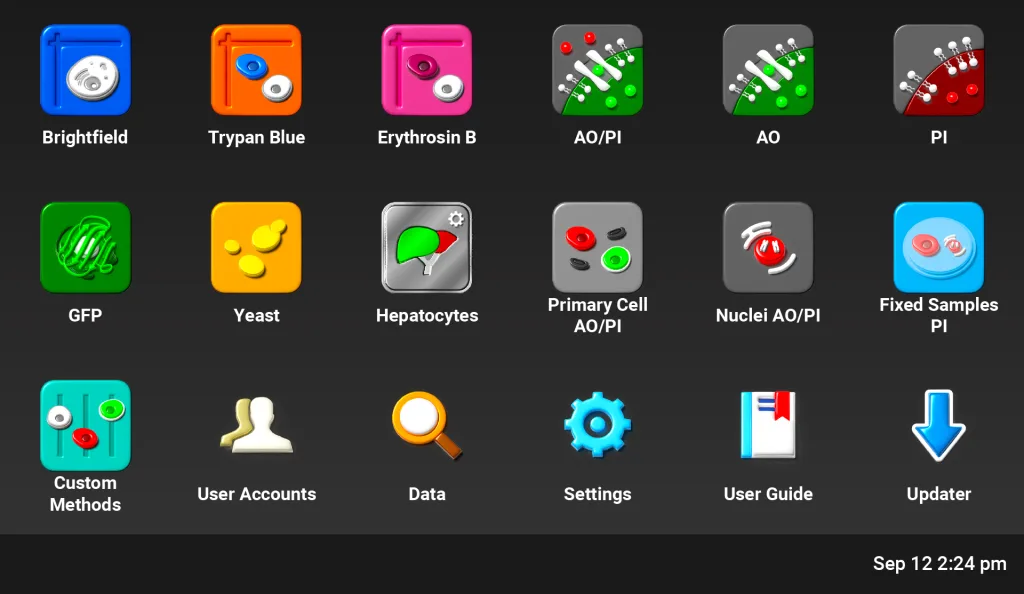The height and width of the screenshot is (594, 1024).
Task: Open the Brightfield counting protocol
Action: click(85, 70)
